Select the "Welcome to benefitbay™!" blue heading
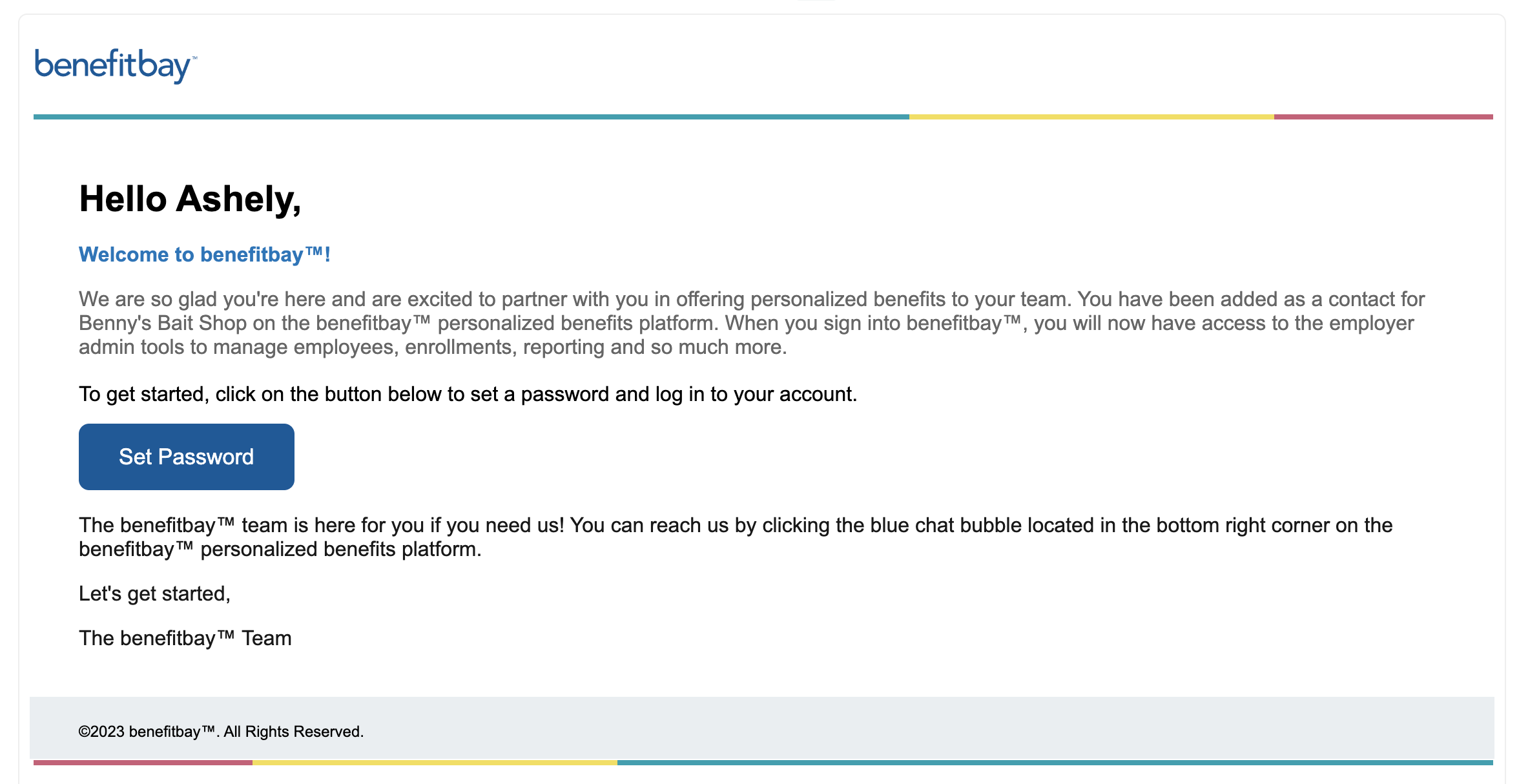This screenshot has height=784, width=1519. [x=204, y=254]
